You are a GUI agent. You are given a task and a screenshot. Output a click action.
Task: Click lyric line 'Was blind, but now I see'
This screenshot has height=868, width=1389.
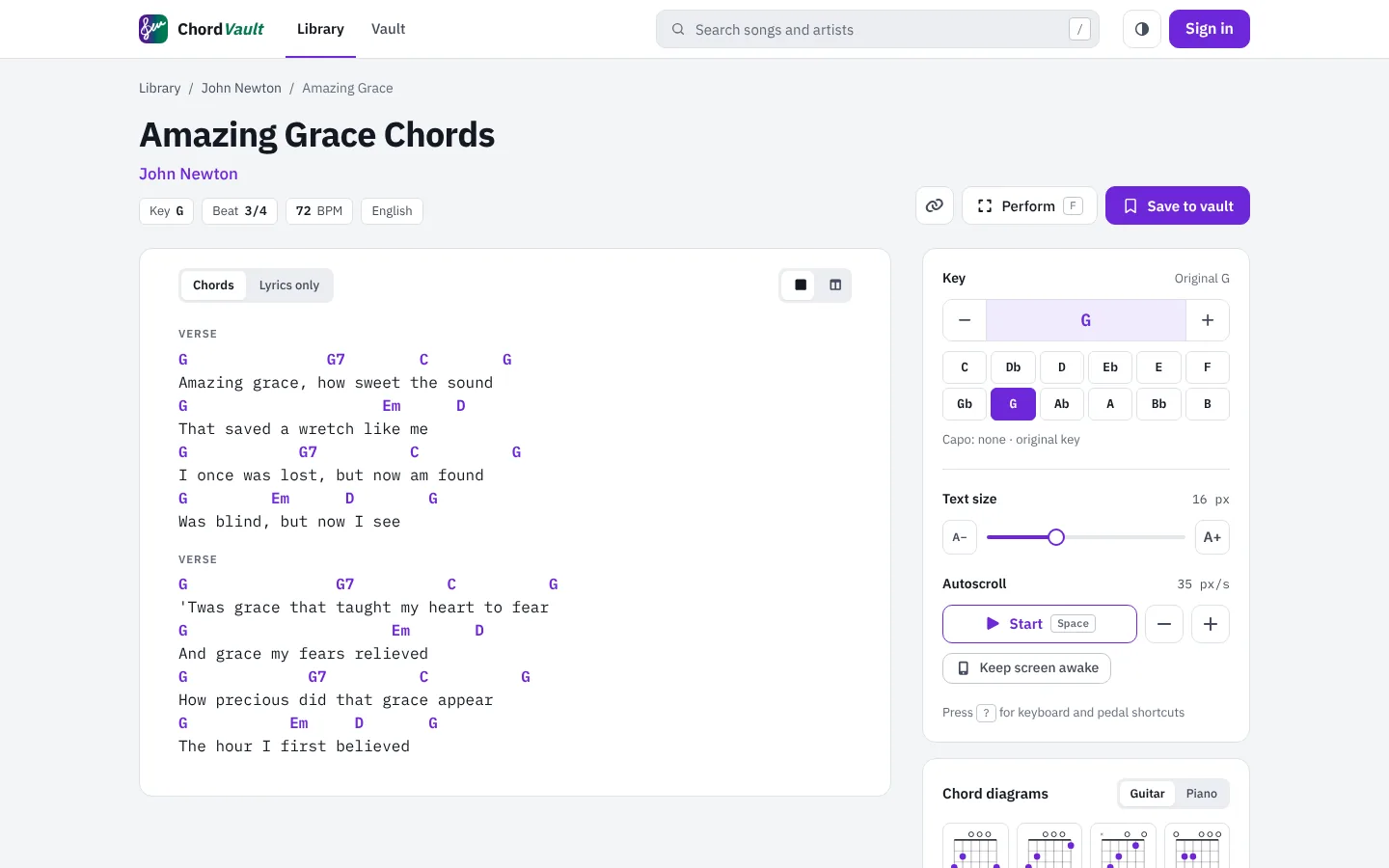point(289,522)
